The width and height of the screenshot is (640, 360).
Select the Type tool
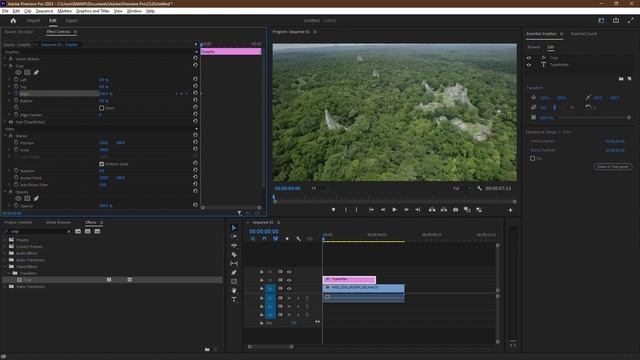coord(234,300)
